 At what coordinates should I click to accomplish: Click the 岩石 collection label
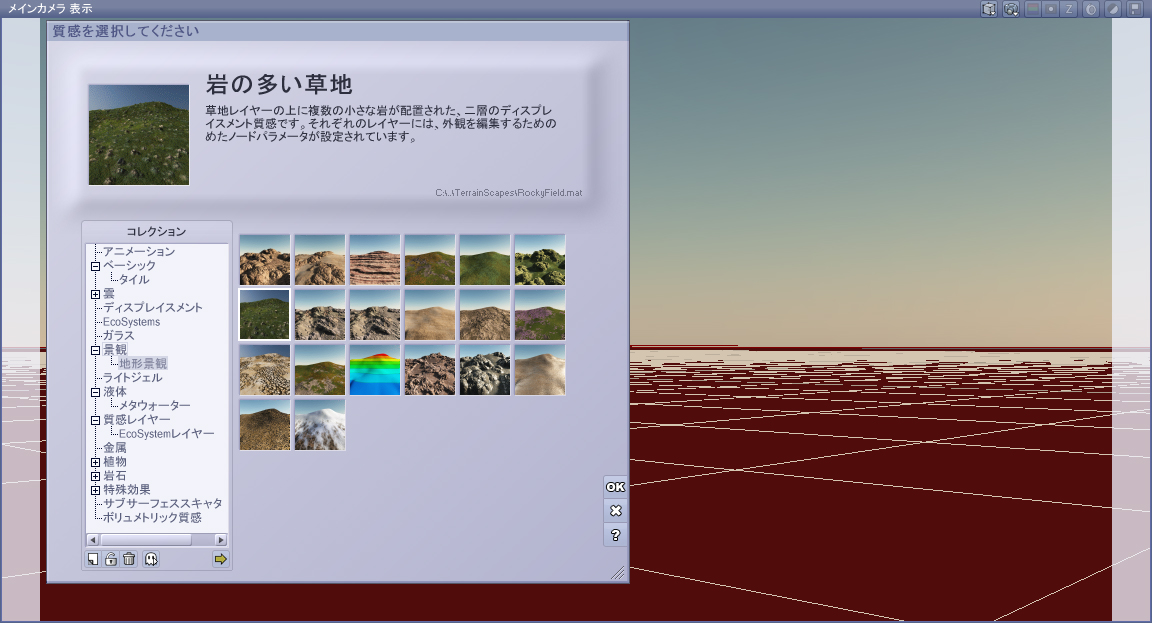pos(115,475)
